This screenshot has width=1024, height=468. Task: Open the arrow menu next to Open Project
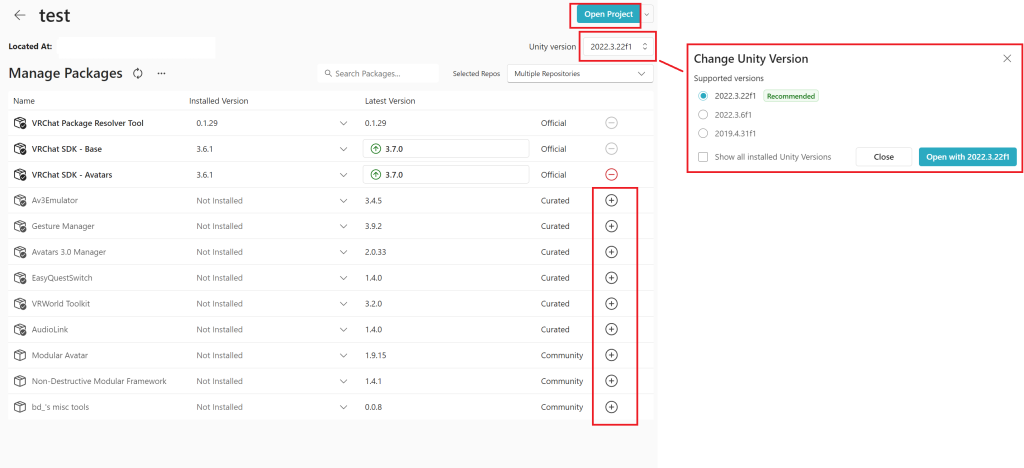[x=647, y=14]
